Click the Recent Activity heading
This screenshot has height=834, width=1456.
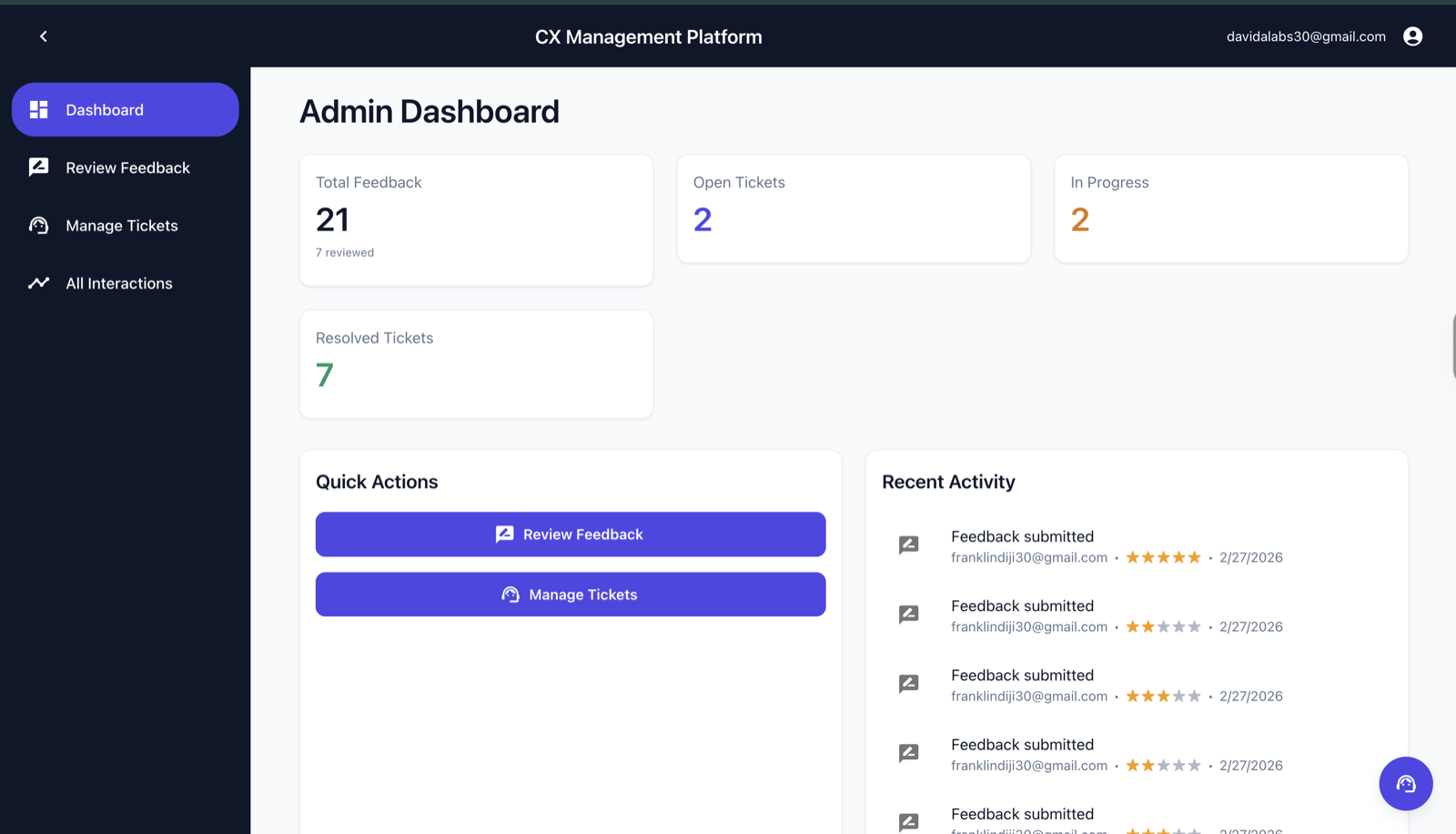point(948,482)
